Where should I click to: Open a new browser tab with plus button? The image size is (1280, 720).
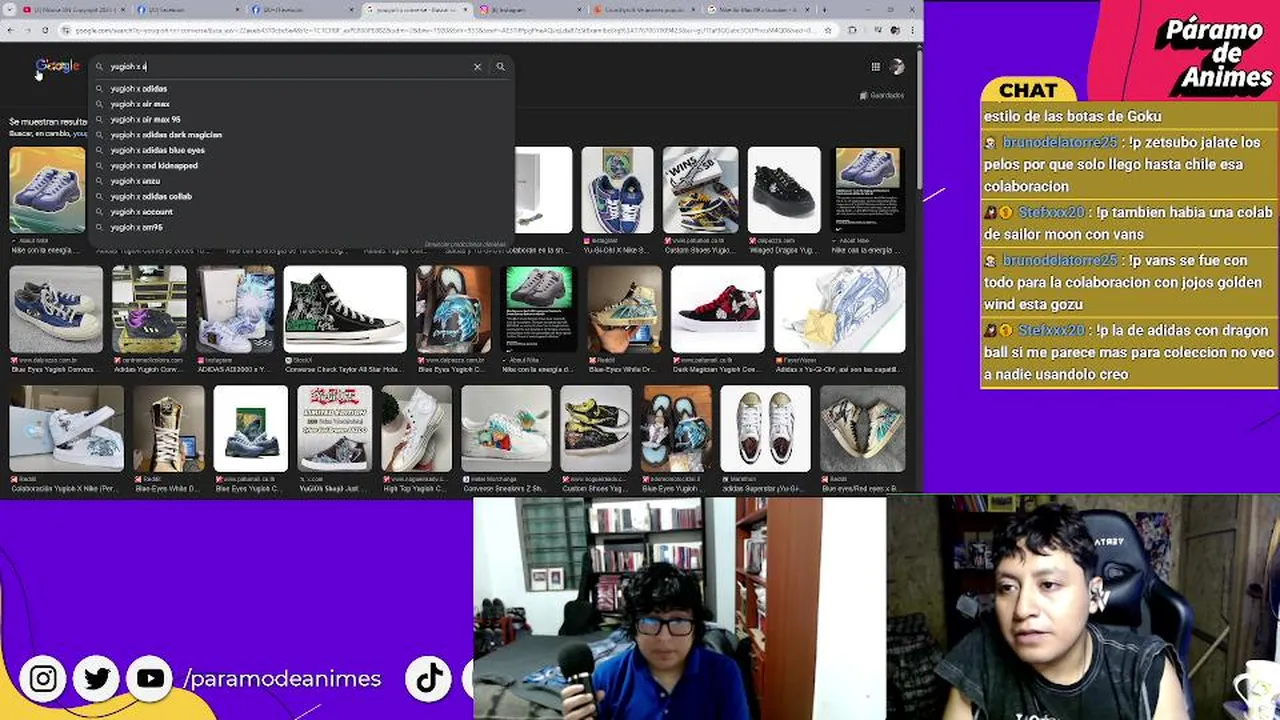tap(823, 10)
